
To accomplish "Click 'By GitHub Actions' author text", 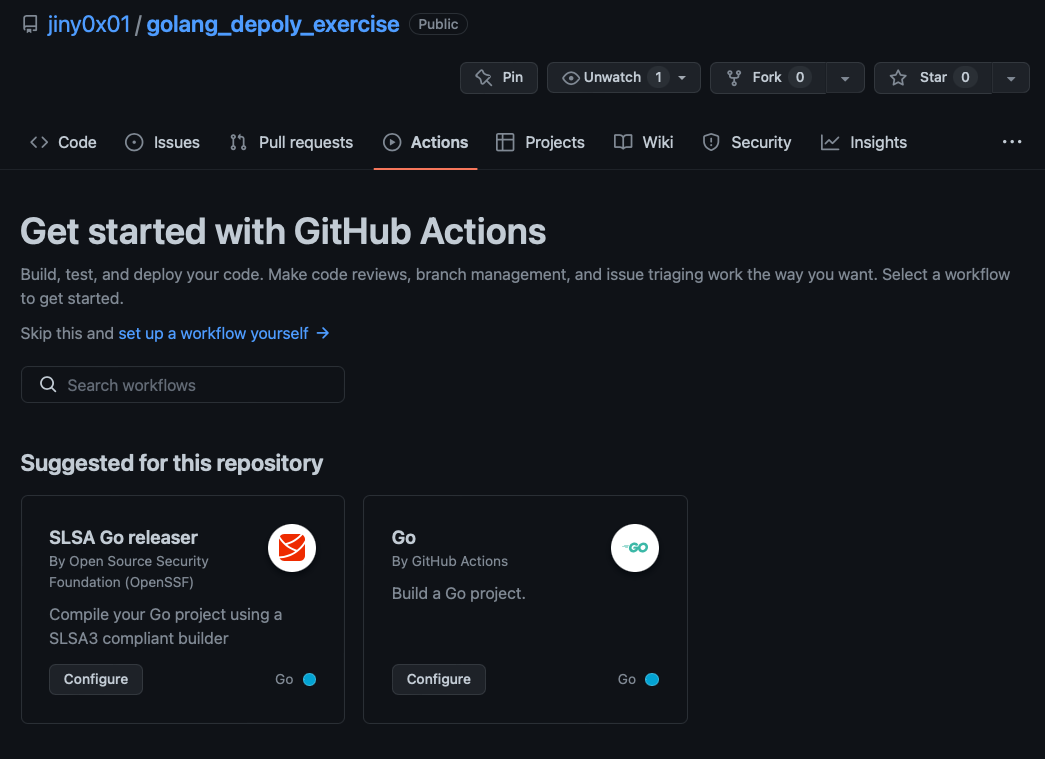I will coord(450,561).
